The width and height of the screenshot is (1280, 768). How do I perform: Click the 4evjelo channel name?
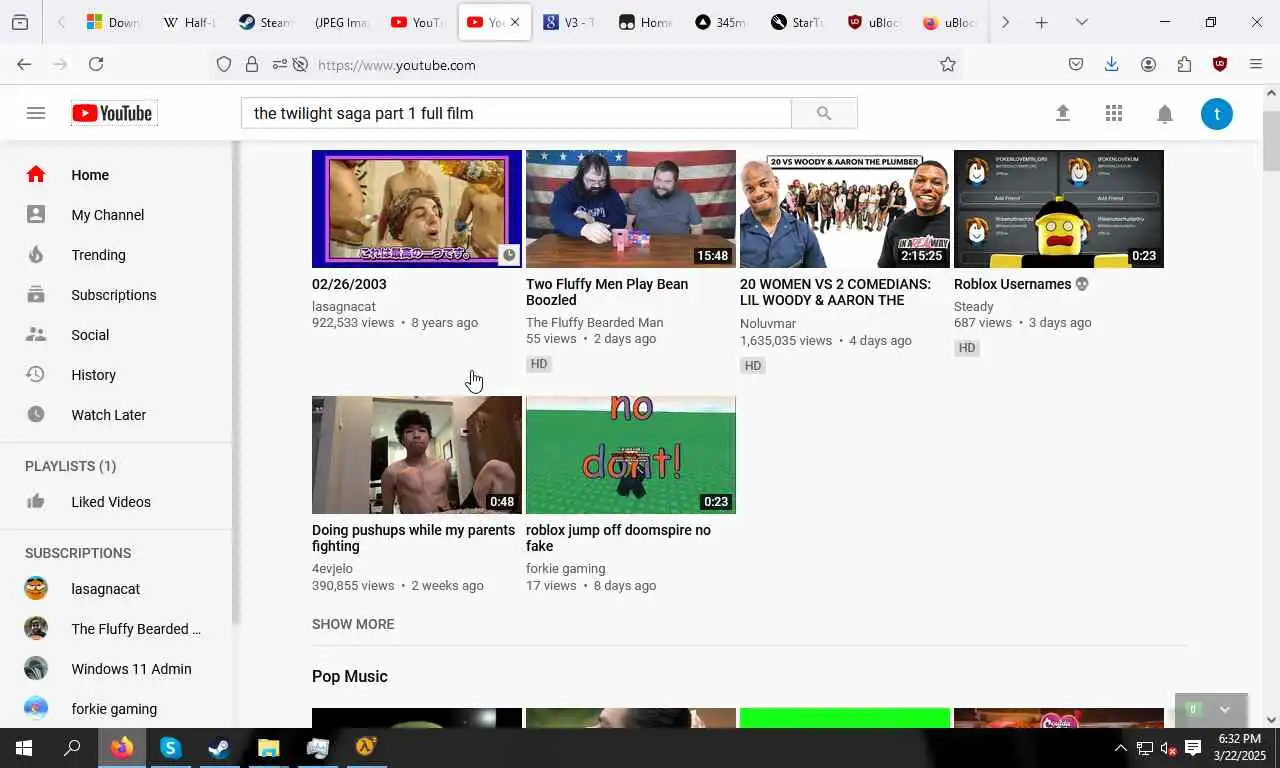click(332, 569)
